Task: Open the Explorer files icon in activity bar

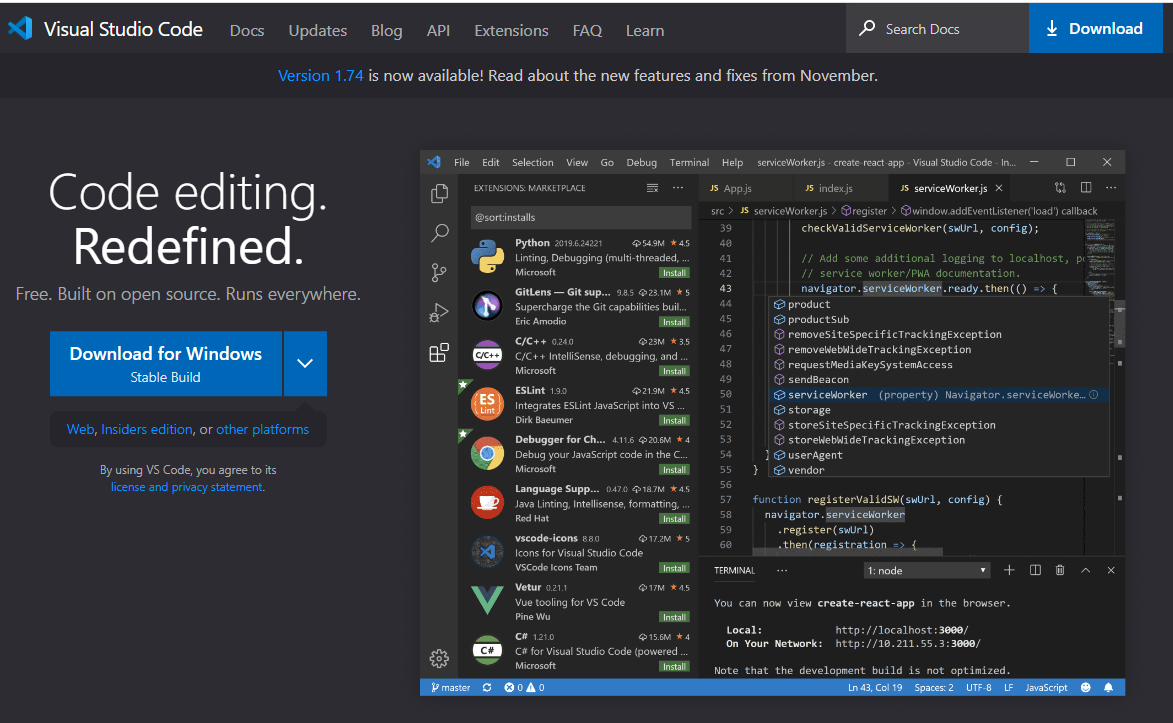Action: (439, 193)
